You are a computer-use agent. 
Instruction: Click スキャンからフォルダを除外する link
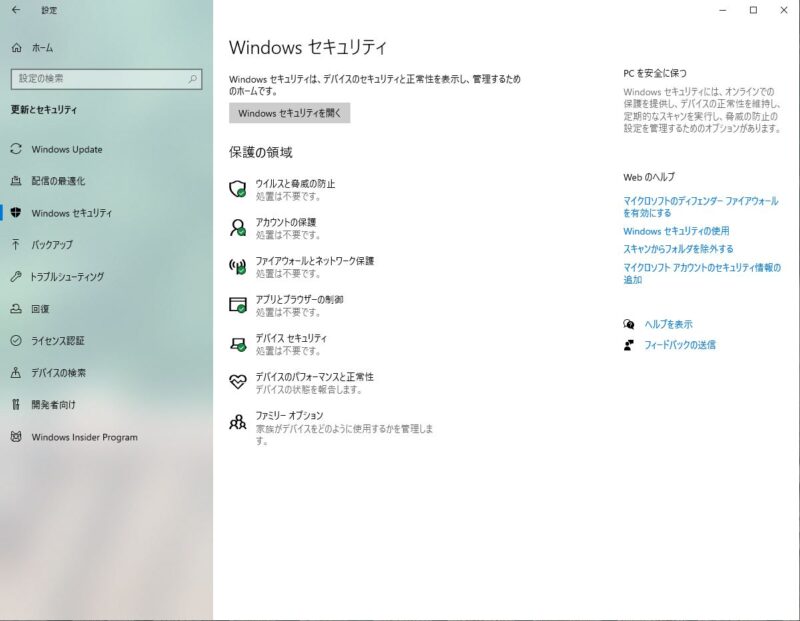pyautogui.click(x=678, y=249)
